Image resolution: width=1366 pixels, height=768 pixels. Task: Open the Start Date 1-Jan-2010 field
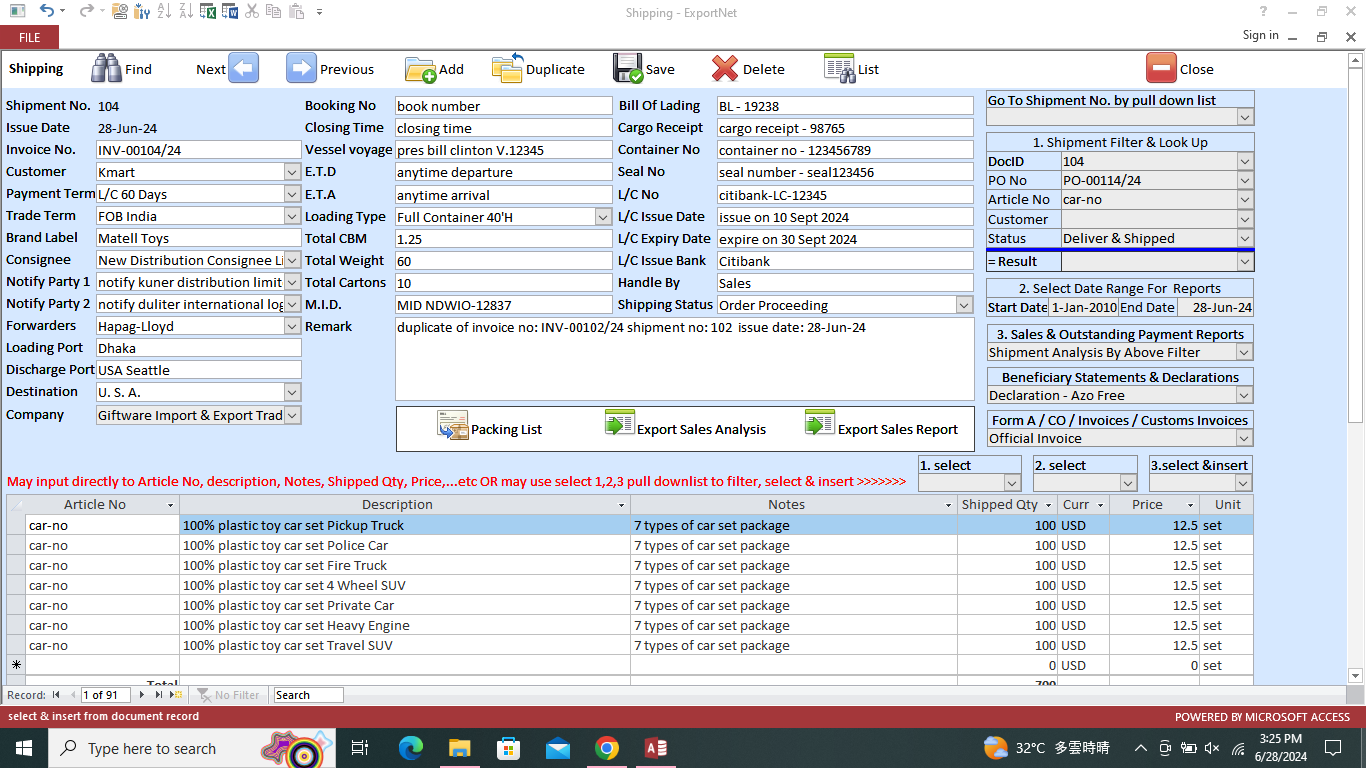point(1083,308)
